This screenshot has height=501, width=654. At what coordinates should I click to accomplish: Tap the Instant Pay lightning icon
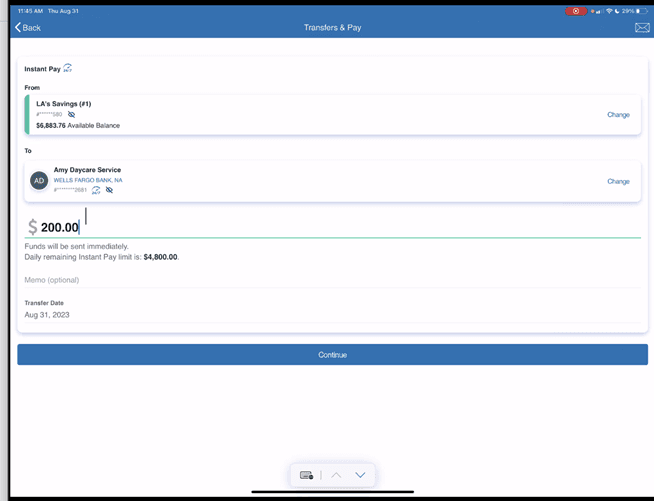tap(68, 69)
